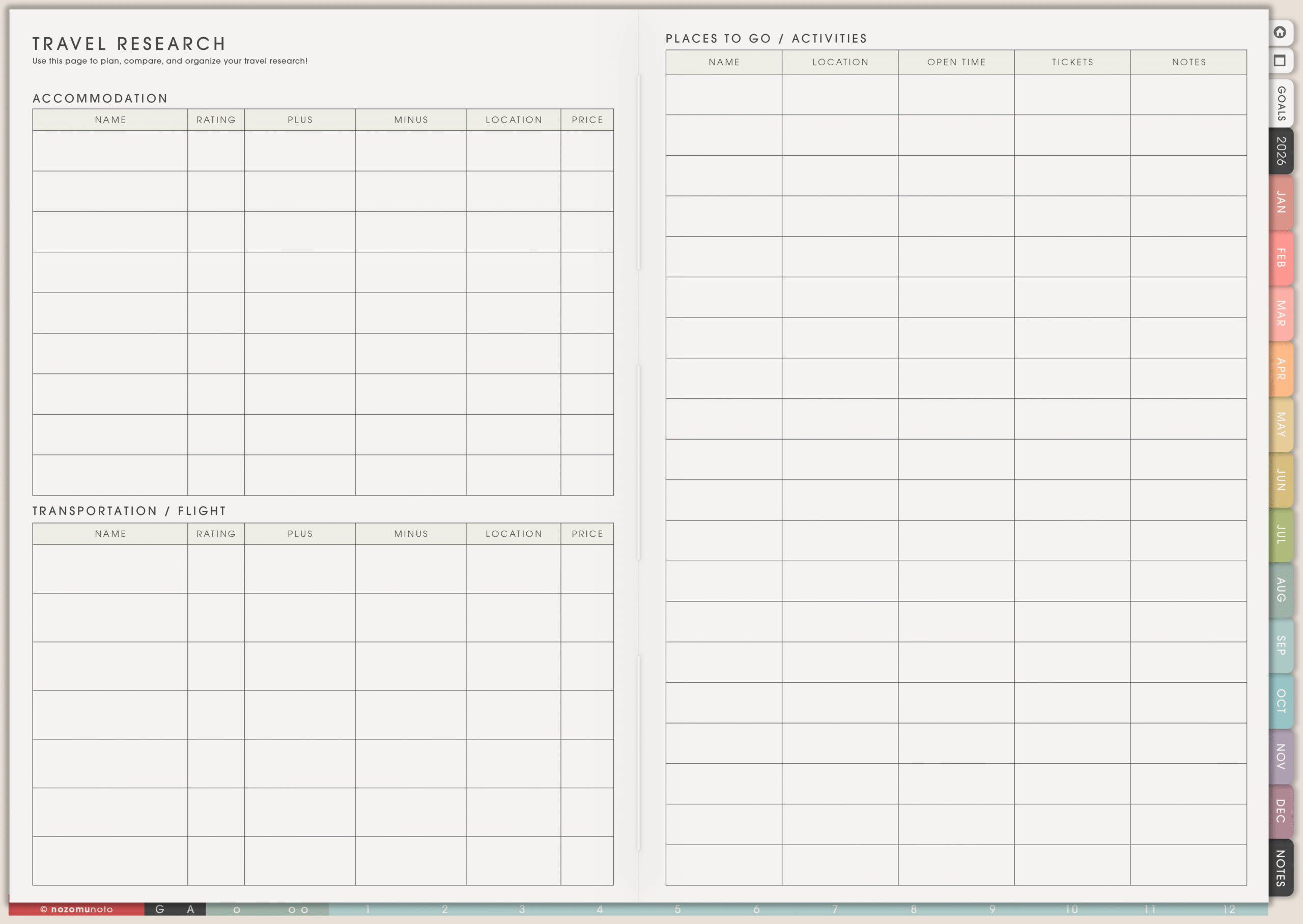
Task: Click the A button in bottom bar
Action: [190, 909]
